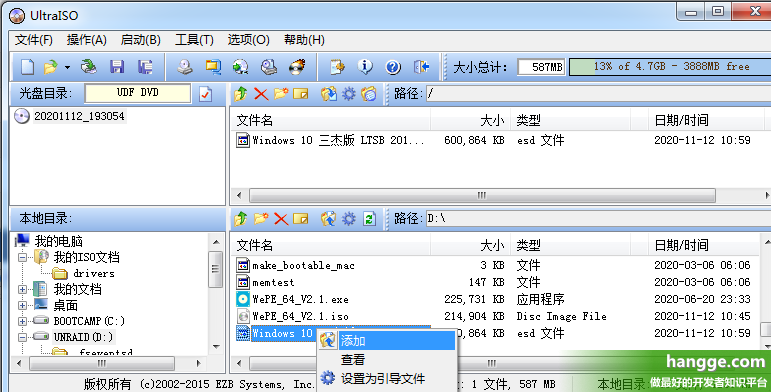Click the red X Delete icon in disc pane

[261, 93]
